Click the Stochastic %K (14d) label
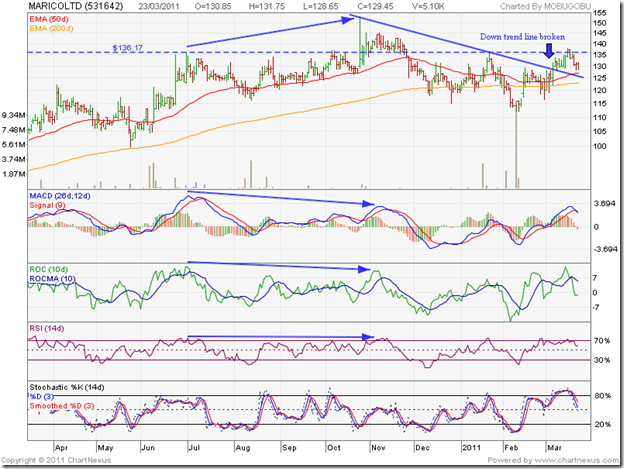The width and height of the screenshot is (624, 469). click(67, 387)
